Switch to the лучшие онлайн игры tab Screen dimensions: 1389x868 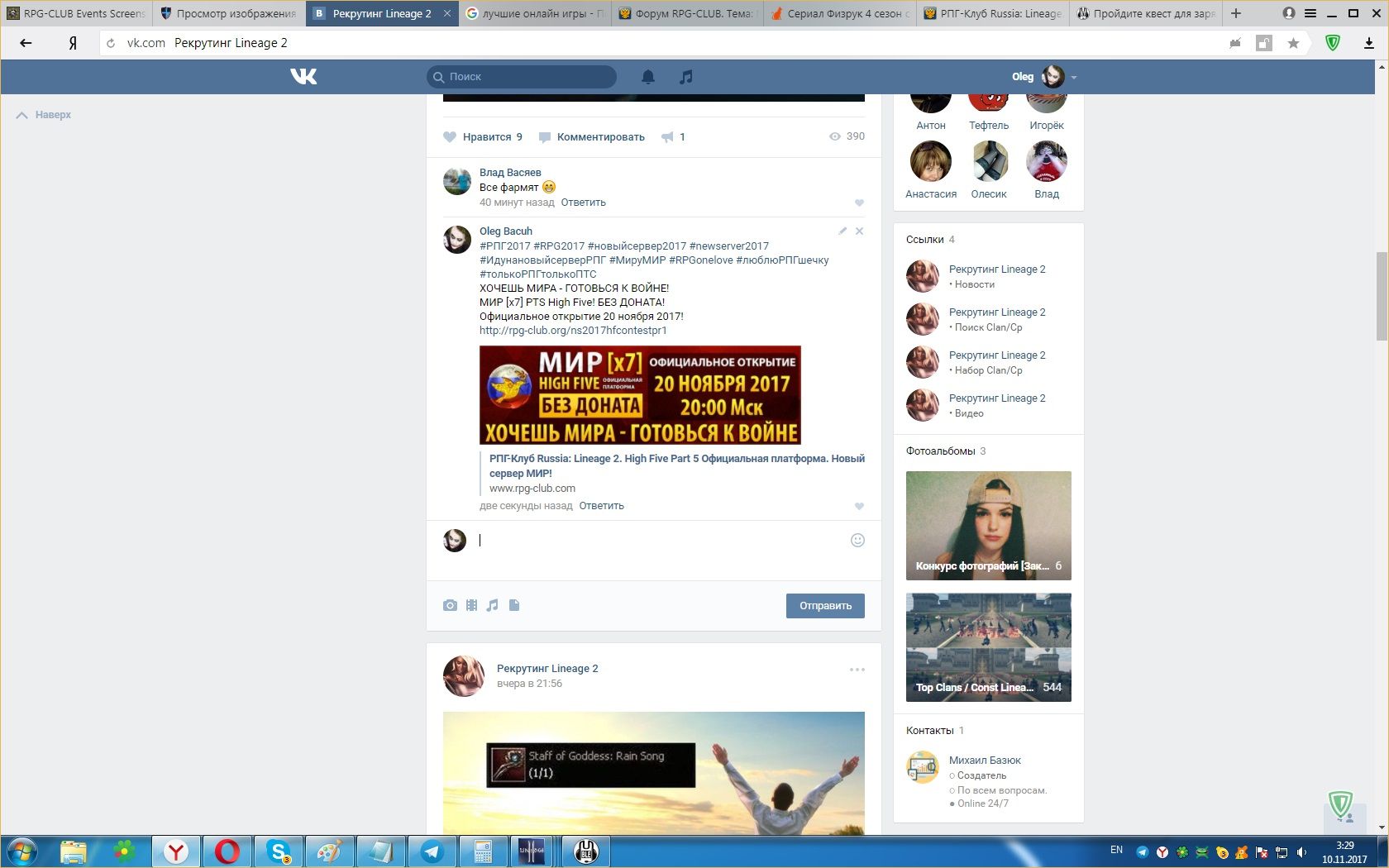(534, 13)
